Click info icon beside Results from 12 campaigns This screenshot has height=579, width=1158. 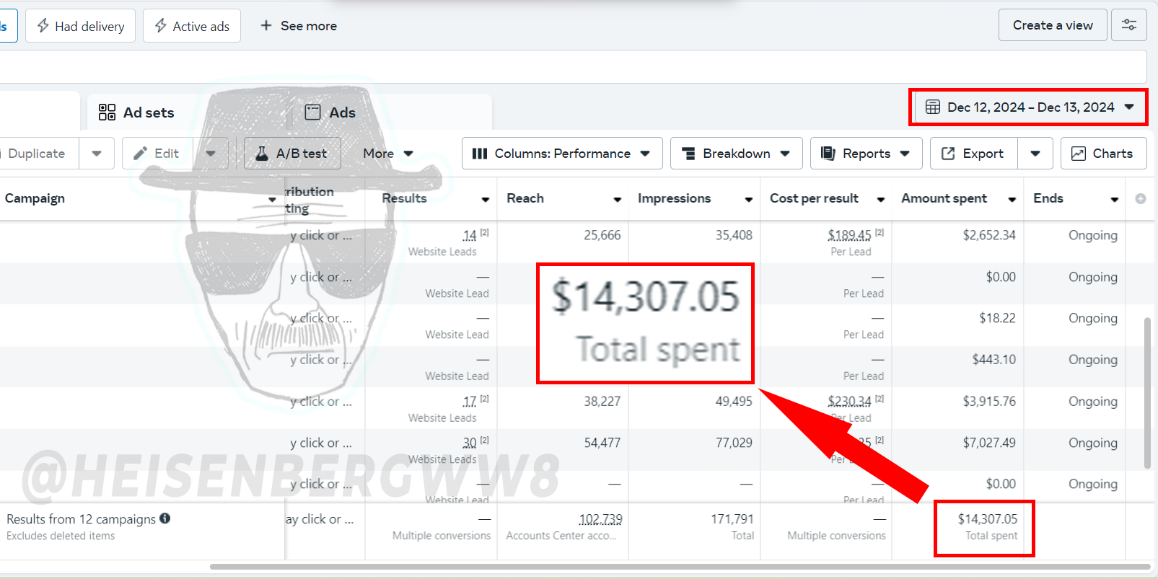click(165, 518)
